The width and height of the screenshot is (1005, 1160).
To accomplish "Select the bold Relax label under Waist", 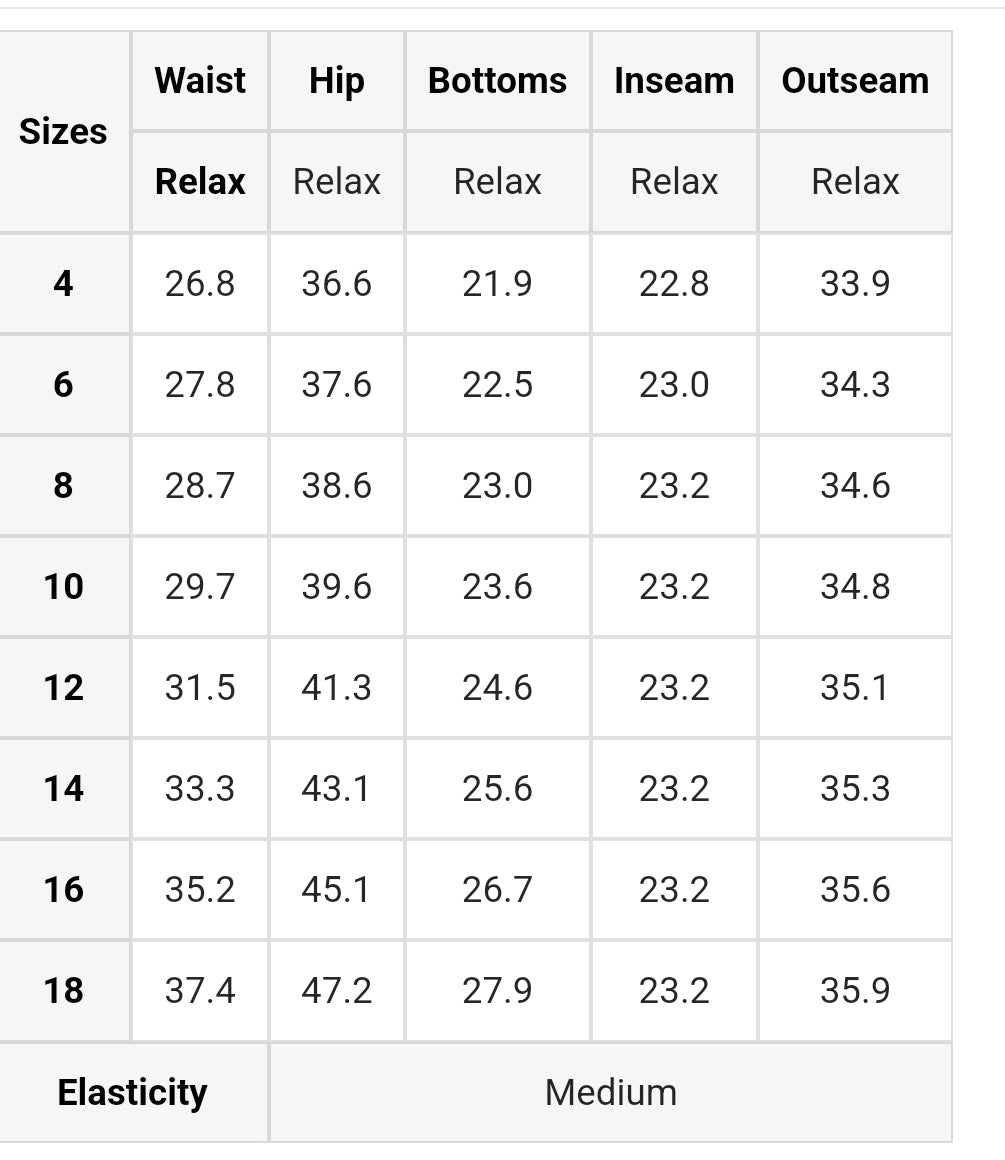I will (x=200, y=182).
